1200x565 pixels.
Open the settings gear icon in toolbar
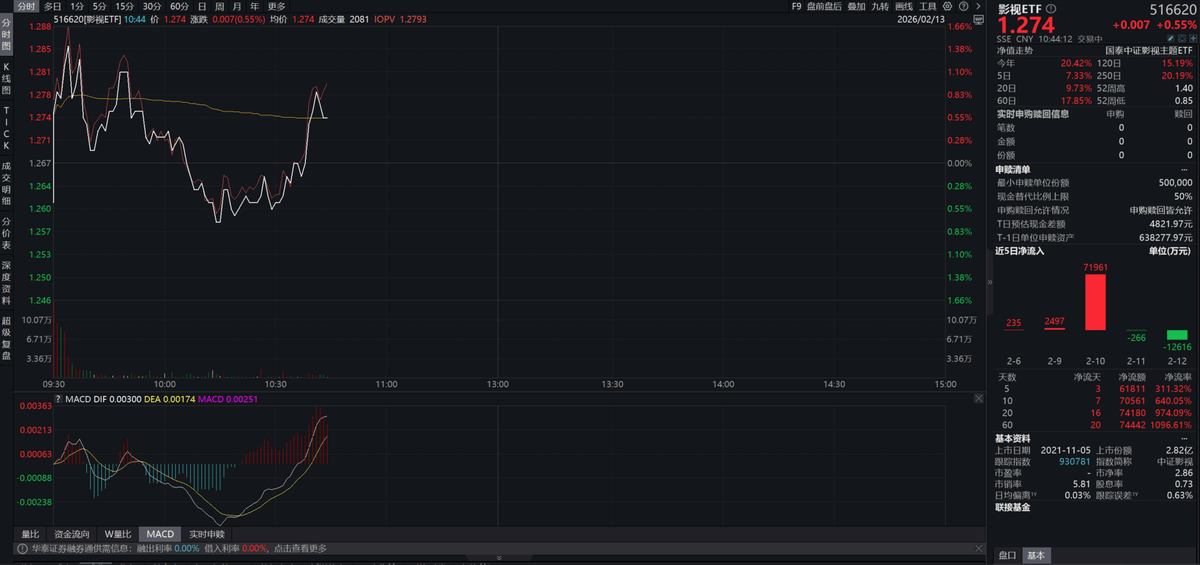click(x=948, y=6)
